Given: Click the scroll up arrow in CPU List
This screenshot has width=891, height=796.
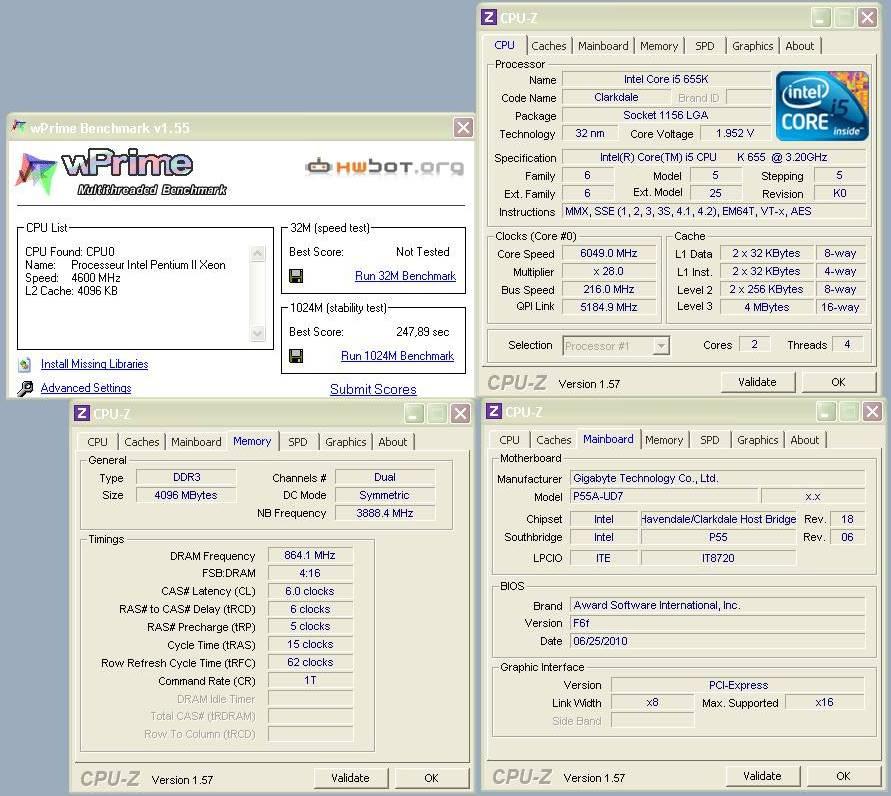Looking at the screenshot, I should (257, 253).
